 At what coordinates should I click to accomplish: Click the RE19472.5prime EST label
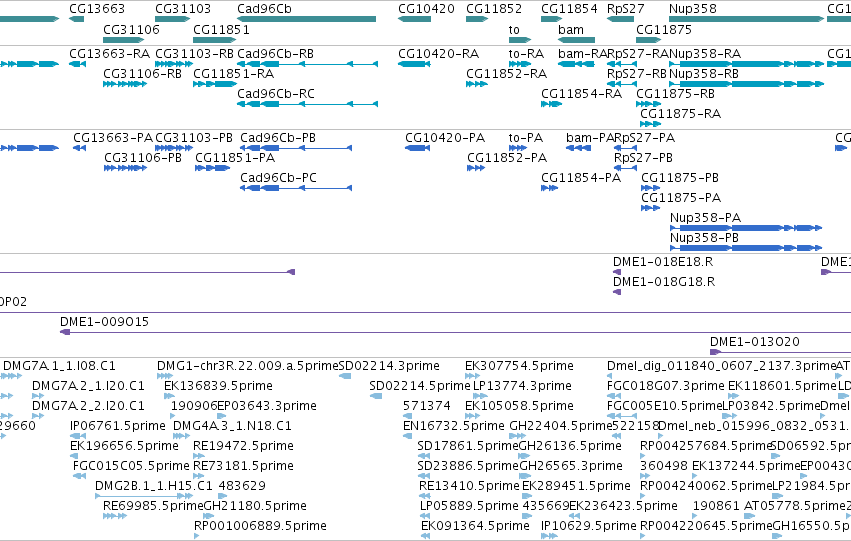244,446
